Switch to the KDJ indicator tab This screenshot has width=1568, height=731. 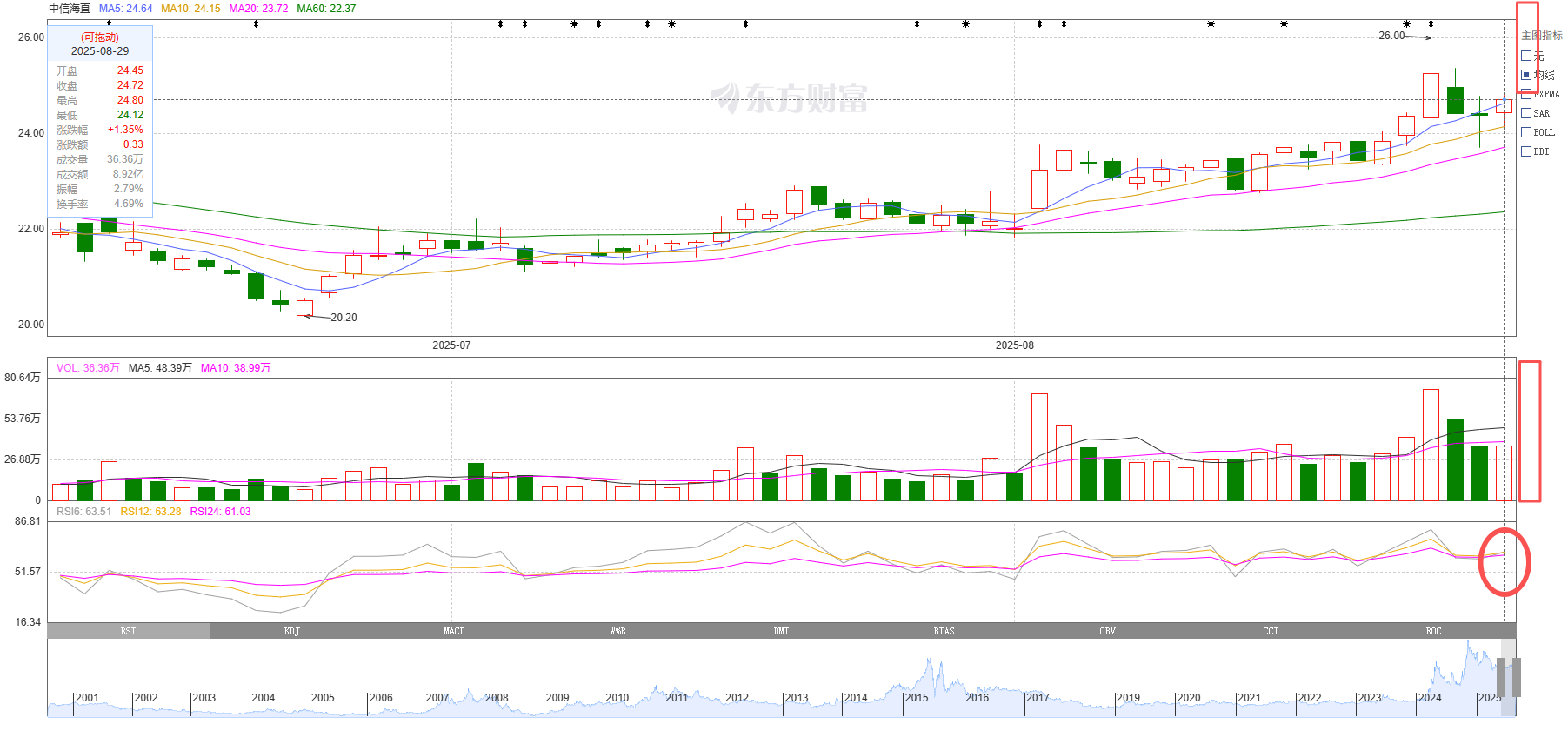pyautogui.click(x=292, y=631)
